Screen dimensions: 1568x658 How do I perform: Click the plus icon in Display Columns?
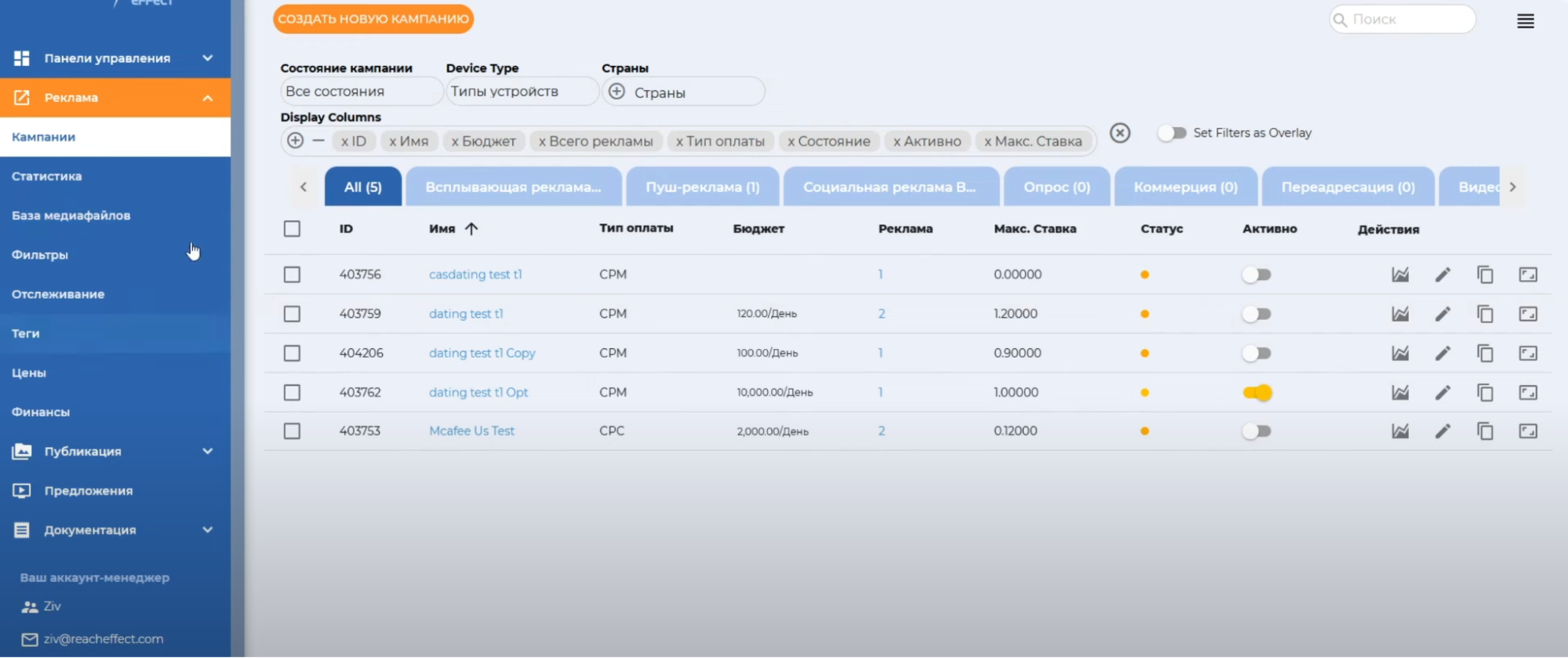[295, 140]
